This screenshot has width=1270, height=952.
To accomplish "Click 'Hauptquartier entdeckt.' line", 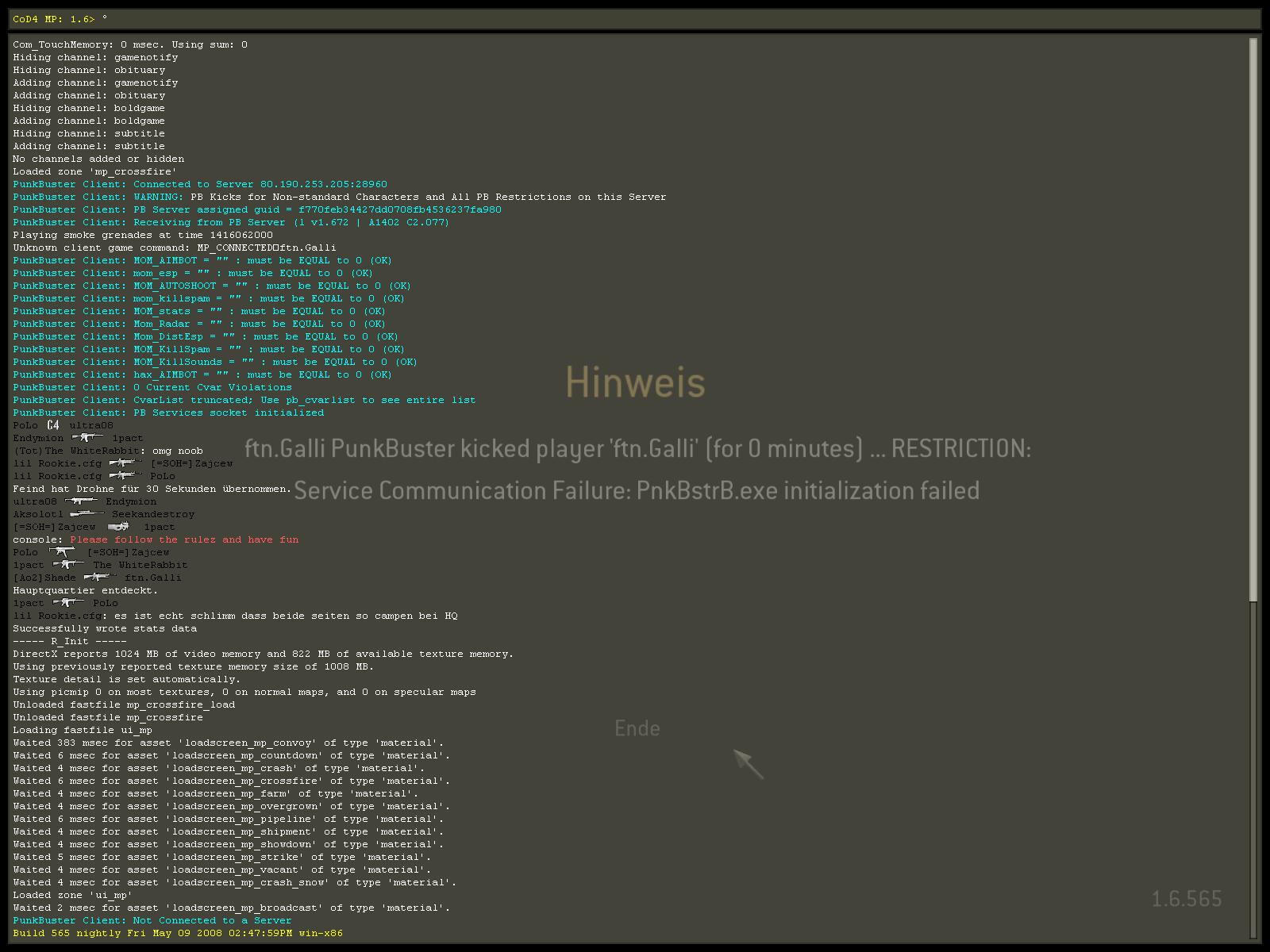I will [x=86, y=590].
